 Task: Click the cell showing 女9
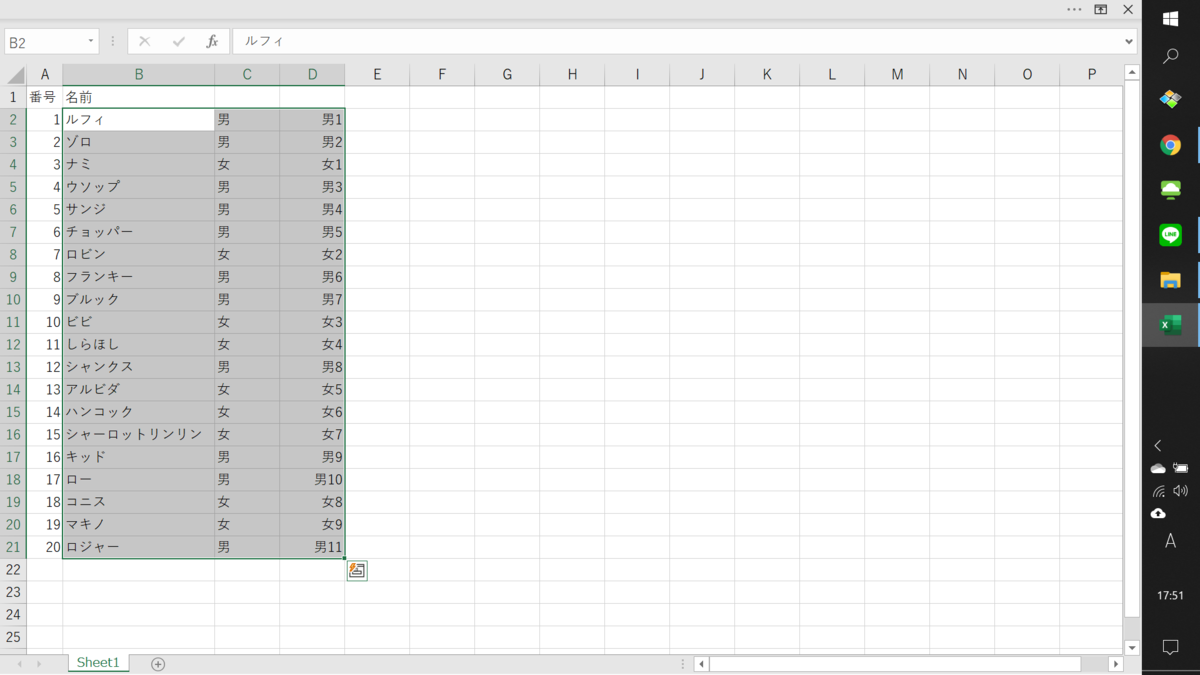click(312, 525)
